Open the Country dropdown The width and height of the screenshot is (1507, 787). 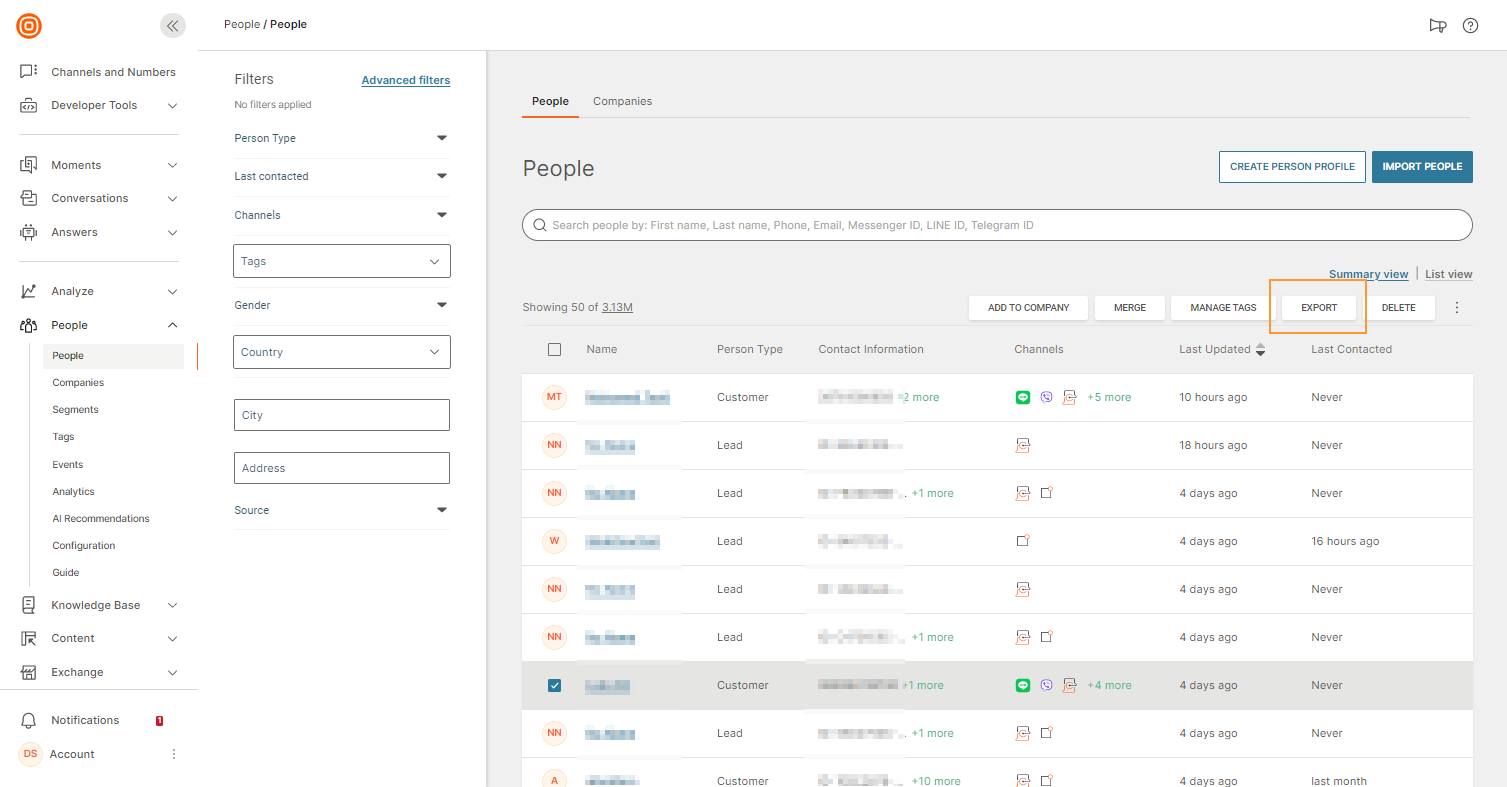[x=341, y=352]
